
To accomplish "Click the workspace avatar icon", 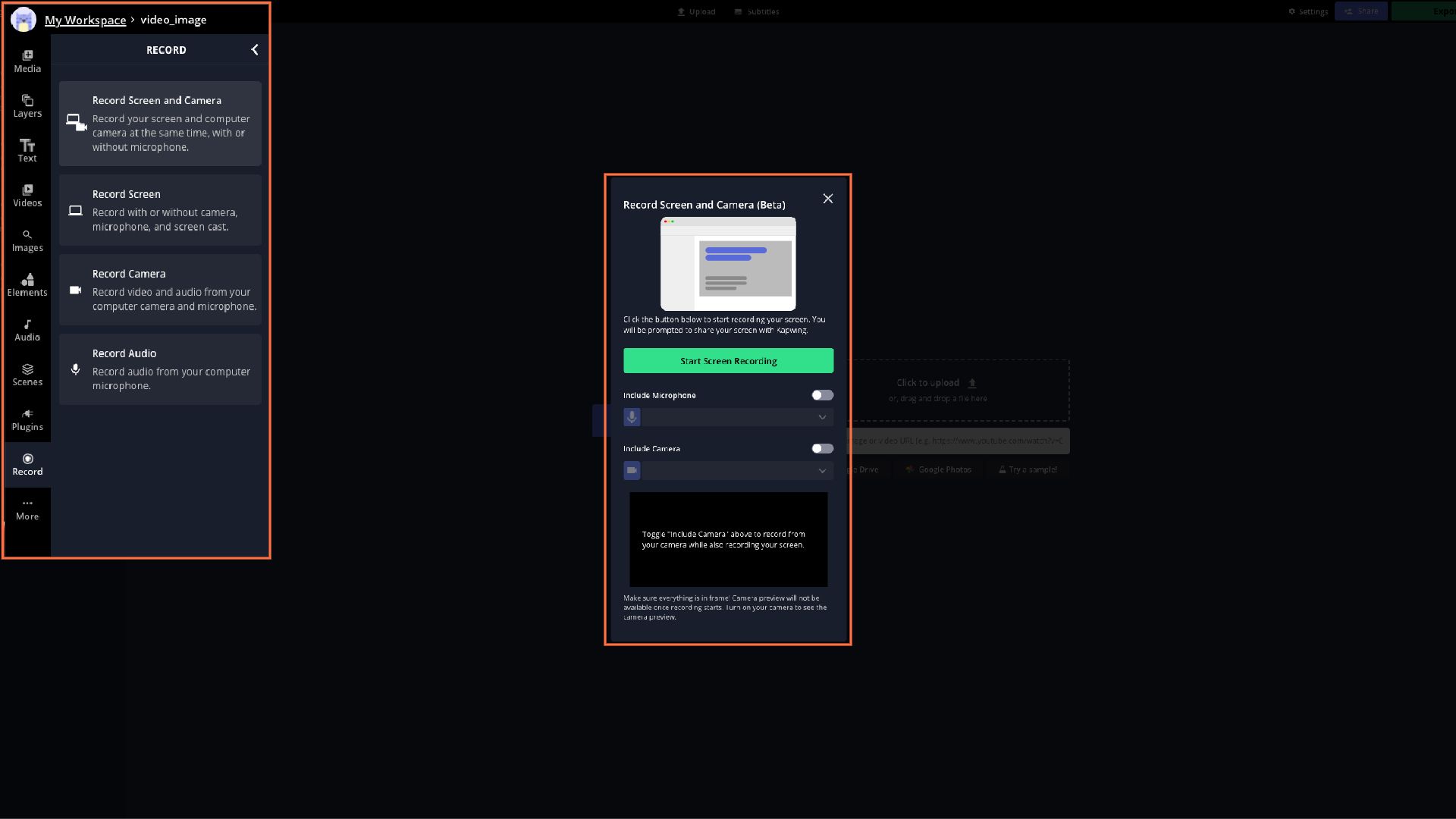I will (24, 20).
